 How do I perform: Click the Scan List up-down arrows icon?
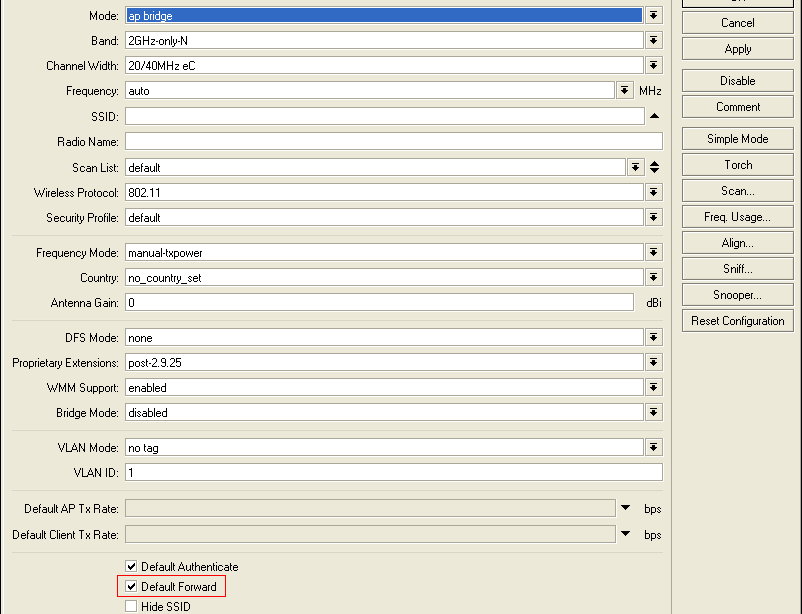pos(654,167)
